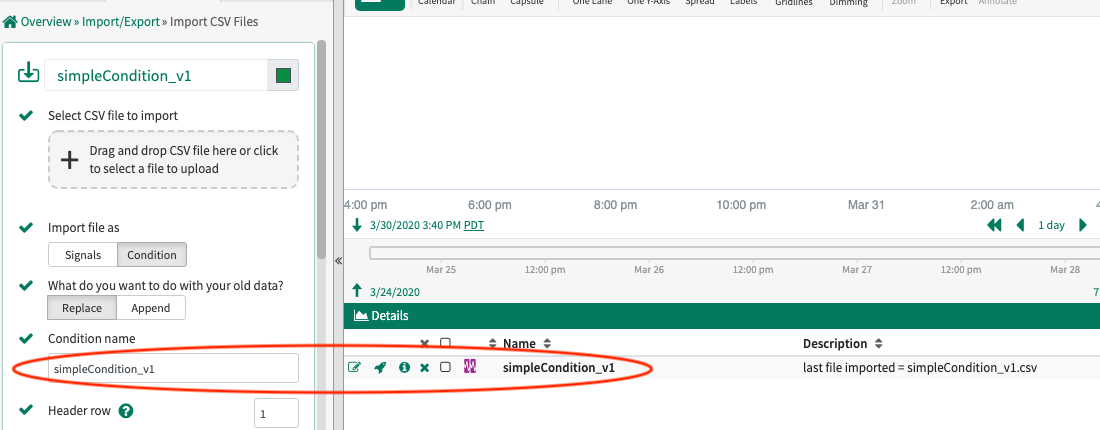
Task: Select Signals as the import file type
Action: (x=83, y=255)
